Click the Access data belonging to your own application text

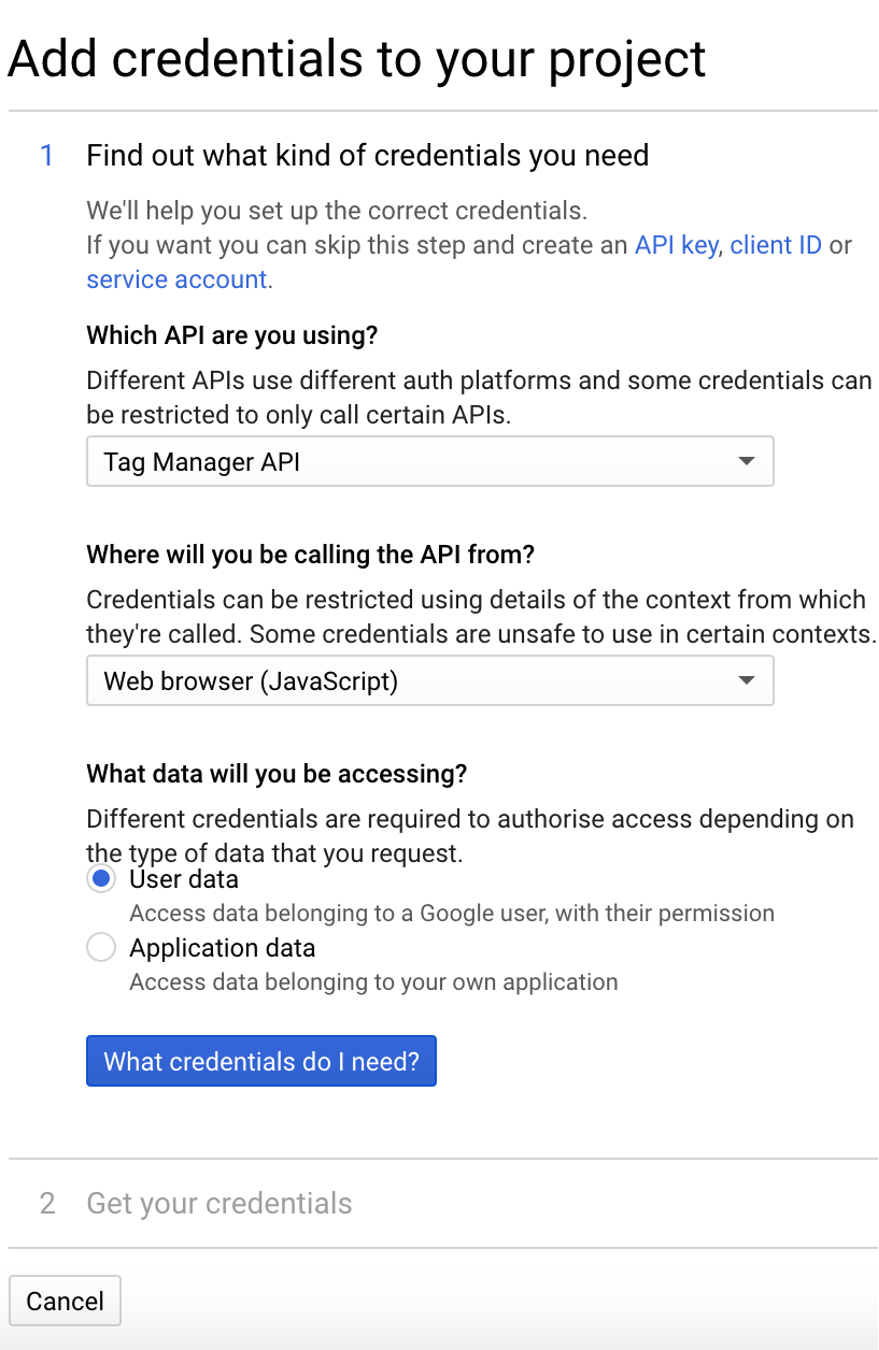pos(373,981)
